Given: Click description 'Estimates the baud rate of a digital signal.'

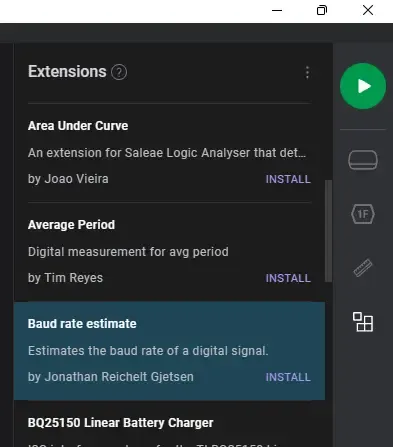Looking at the screenshot, I should point(148,351).
